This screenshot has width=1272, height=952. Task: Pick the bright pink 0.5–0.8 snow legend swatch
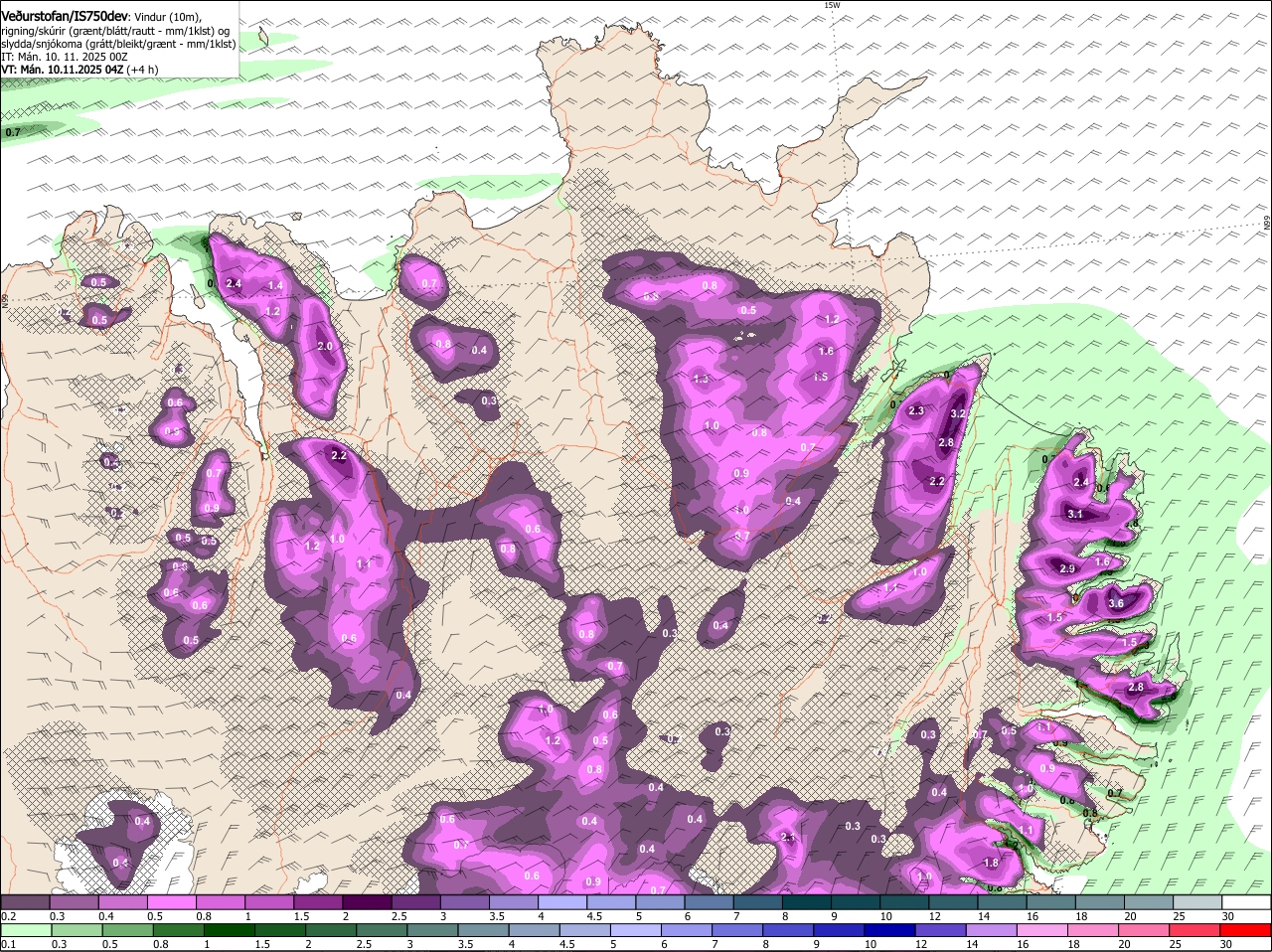[172, 900]
